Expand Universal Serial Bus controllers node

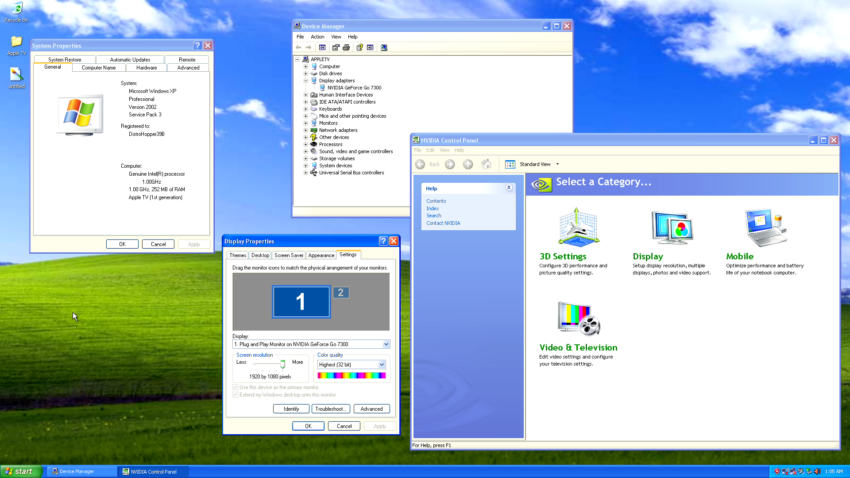tap(306, 173)
